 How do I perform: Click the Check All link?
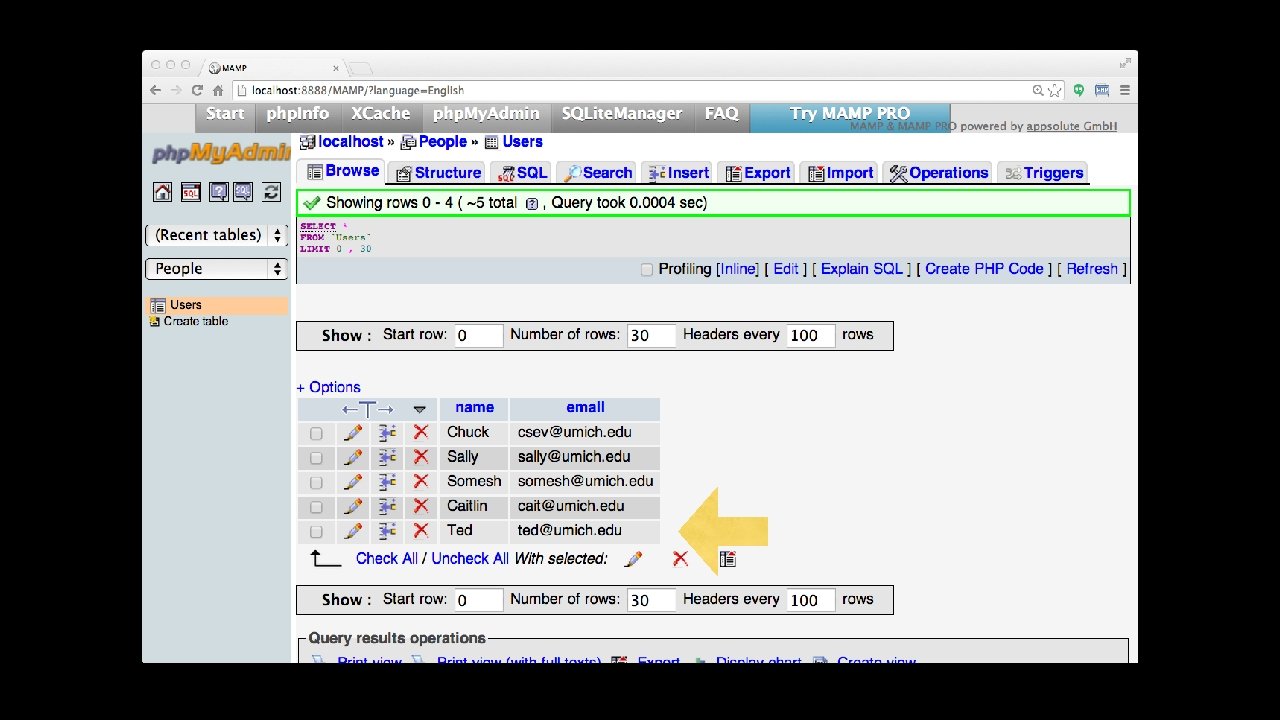[387, 558]
